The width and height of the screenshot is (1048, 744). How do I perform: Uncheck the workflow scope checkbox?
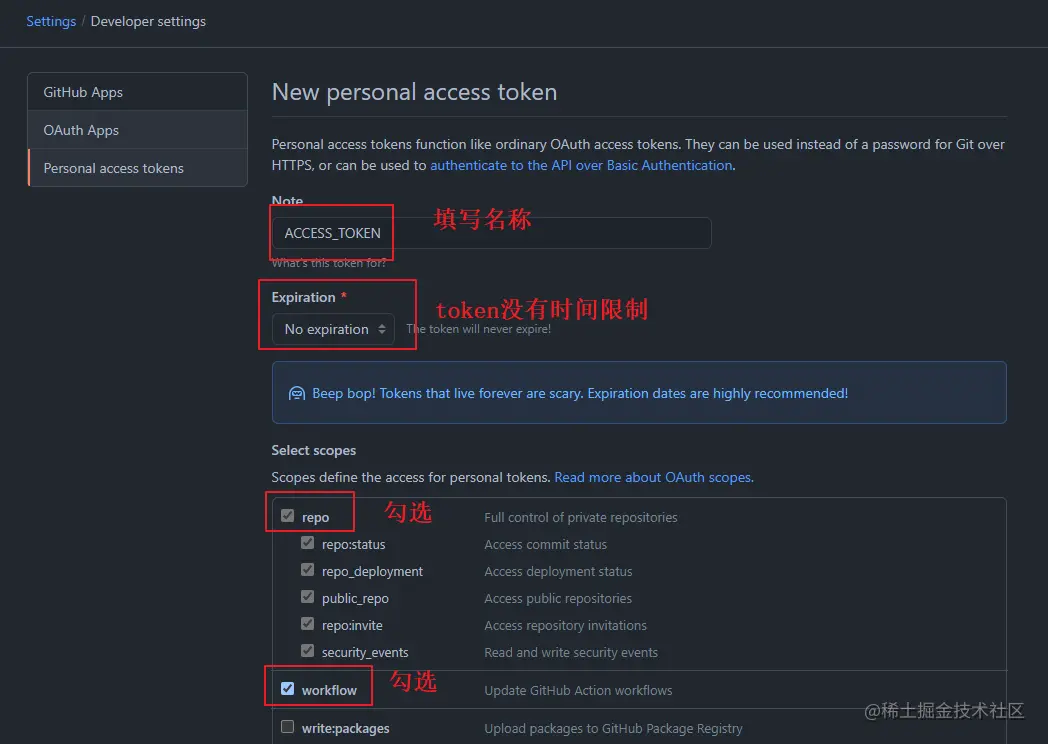pos(287,689)
